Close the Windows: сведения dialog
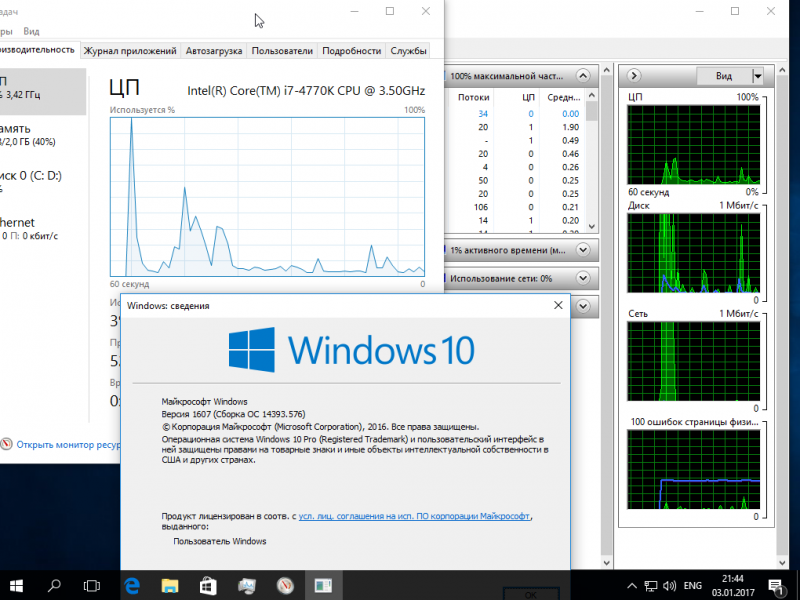Viewport: 800px width, 600px height. coord(558,305)
